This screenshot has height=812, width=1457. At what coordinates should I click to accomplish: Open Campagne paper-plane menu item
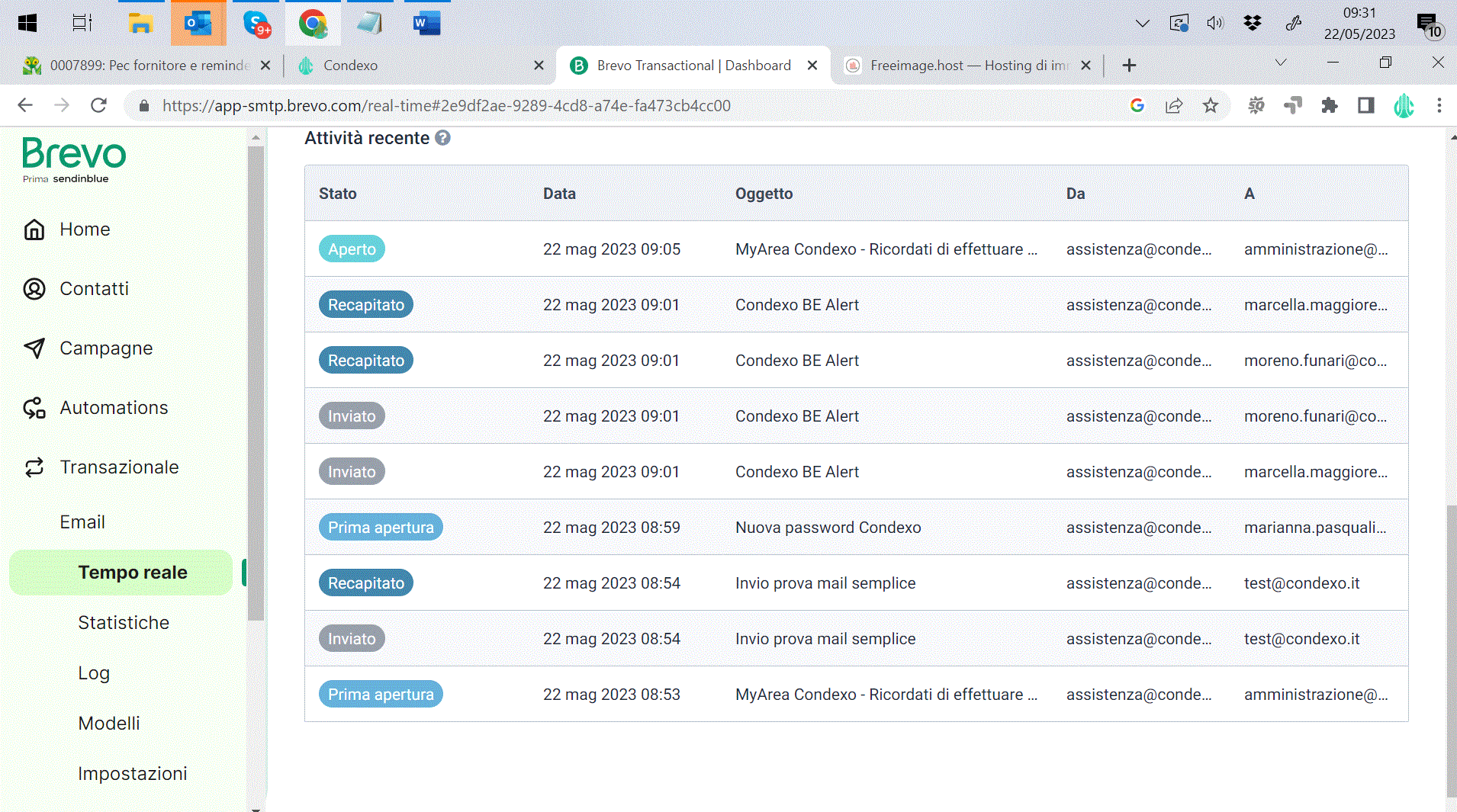pos(88,348)
